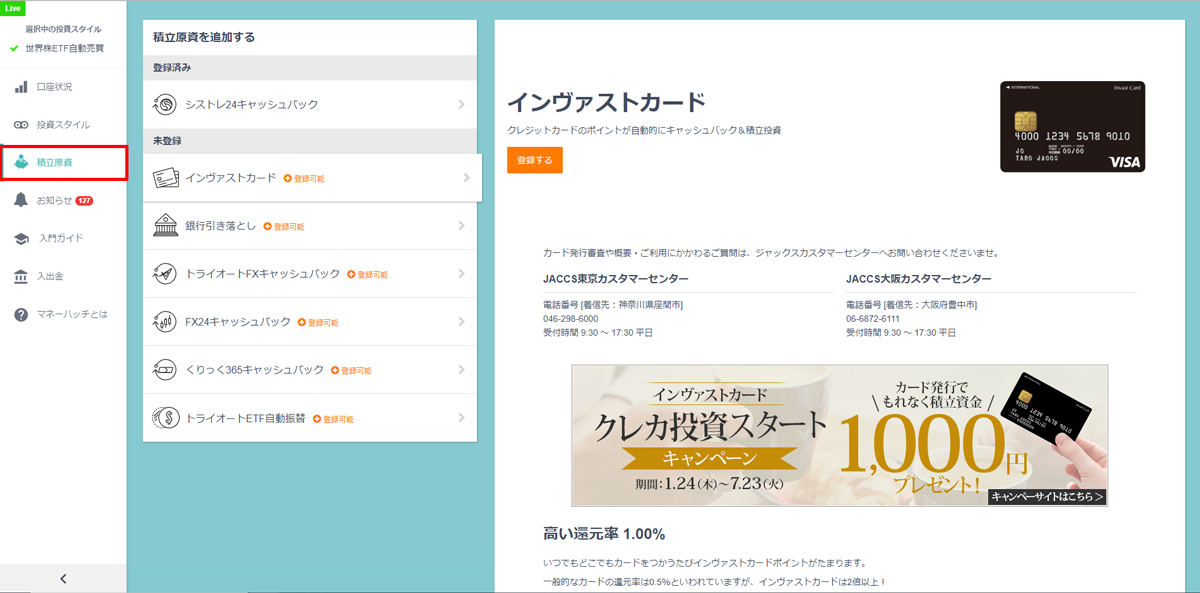The image size is (1200, 593).
Task: Open シストレ24キャッシュバック via its chevron
Action: click(461, 104)
